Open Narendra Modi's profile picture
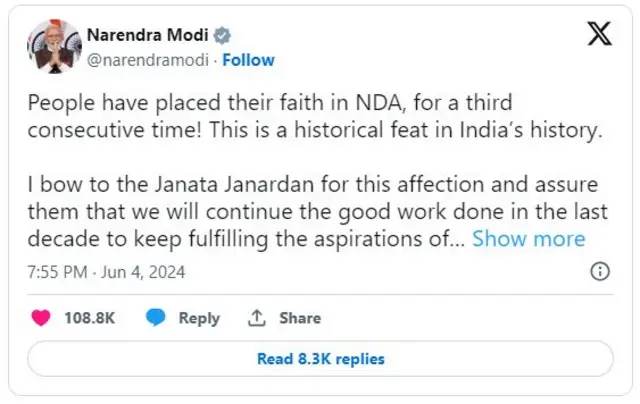Screen dimensions: 640x404 48,48
